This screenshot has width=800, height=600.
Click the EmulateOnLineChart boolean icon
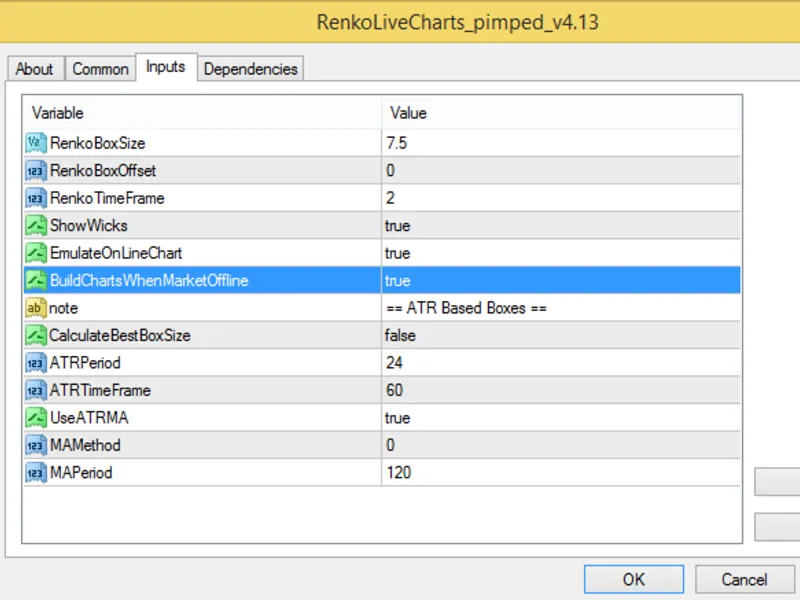(x=36, y=253)
